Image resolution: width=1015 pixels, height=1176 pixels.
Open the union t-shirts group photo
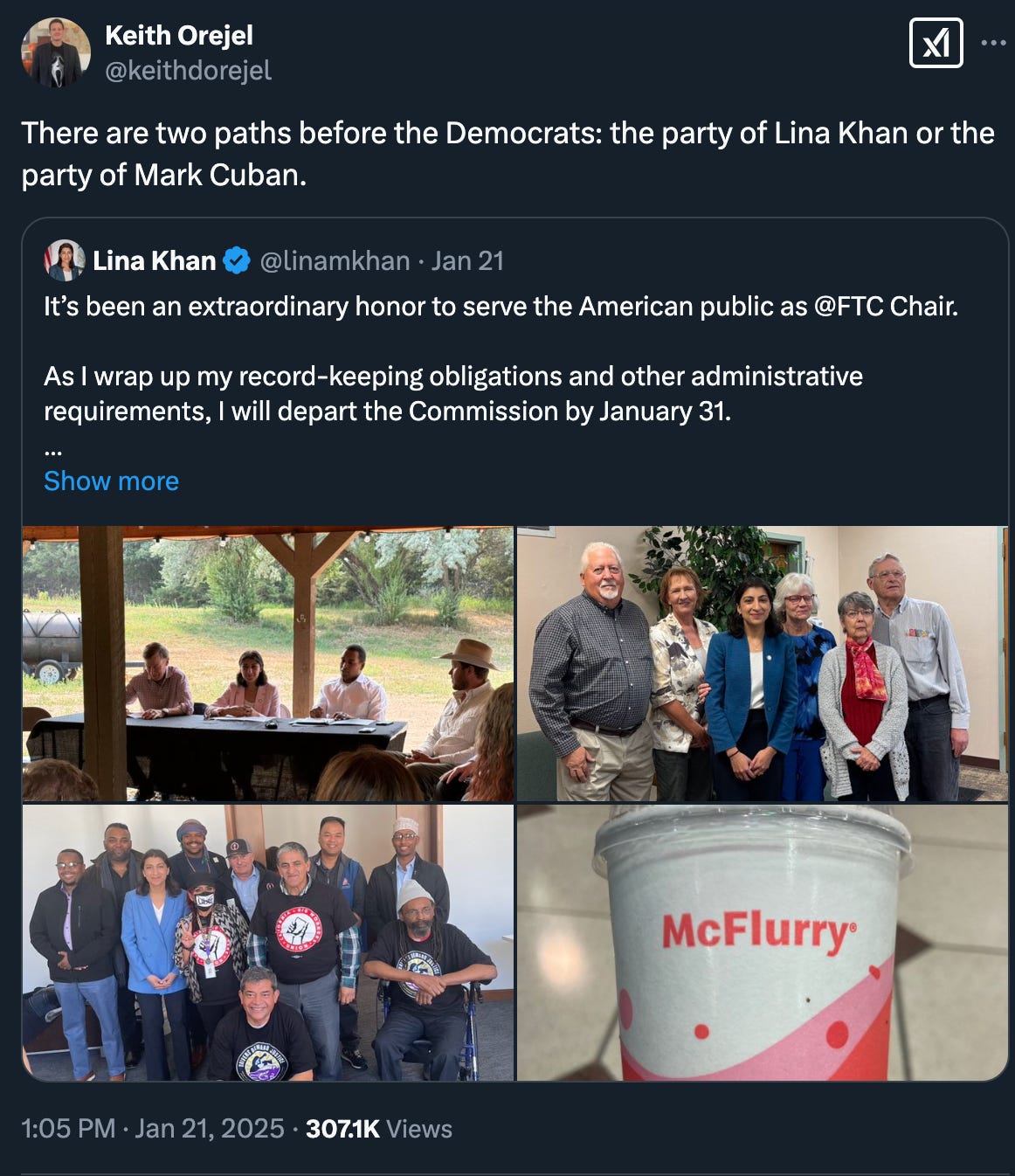268,943
